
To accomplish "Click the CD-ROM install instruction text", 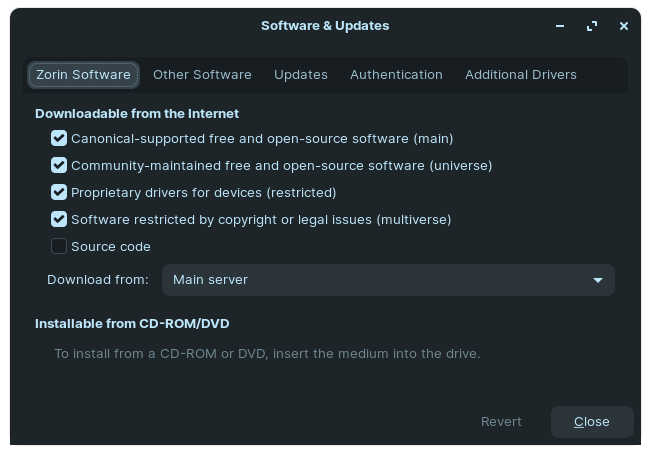I will point(267,354).
